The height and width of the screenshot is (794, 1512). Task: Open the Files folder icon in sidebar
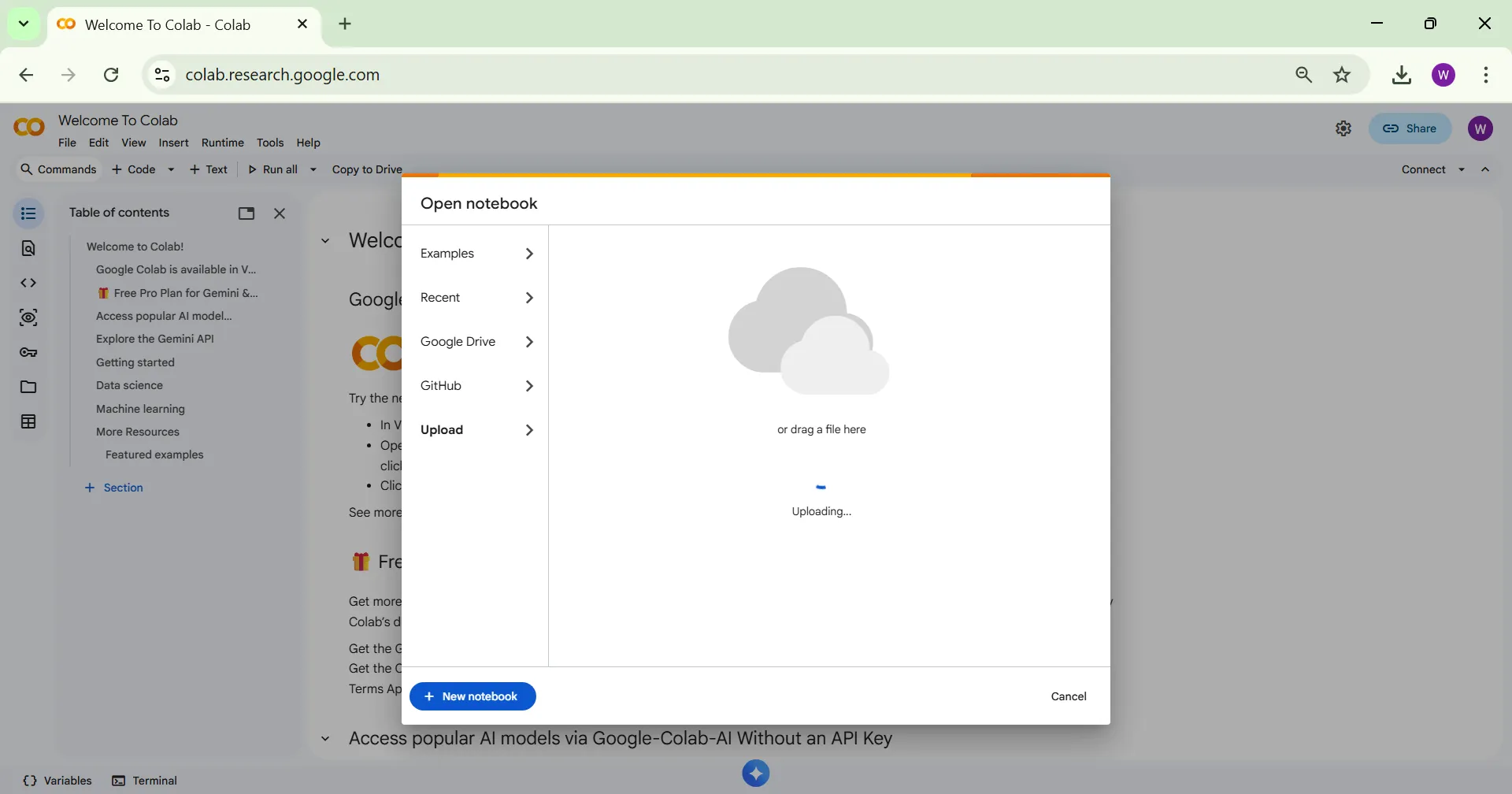(x=28, y=387)
